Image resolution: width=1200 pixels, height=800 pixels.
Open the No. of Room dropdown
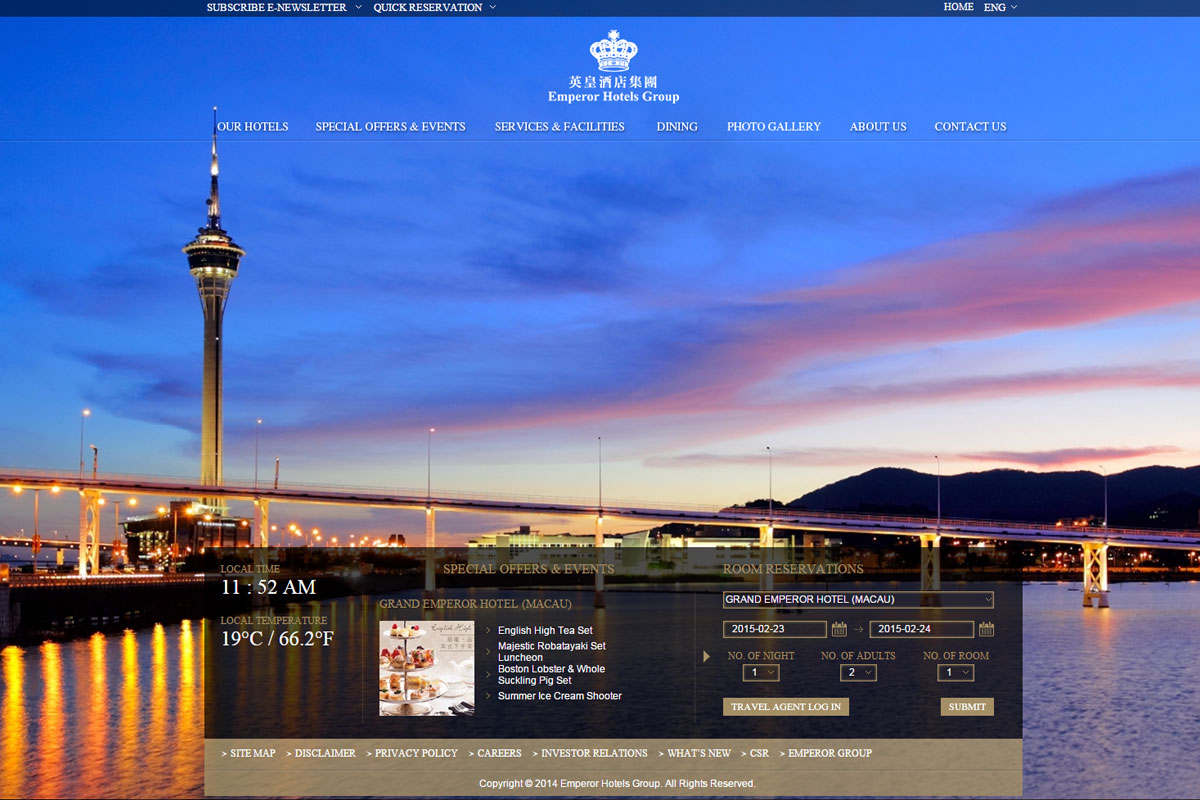(956, 673)
